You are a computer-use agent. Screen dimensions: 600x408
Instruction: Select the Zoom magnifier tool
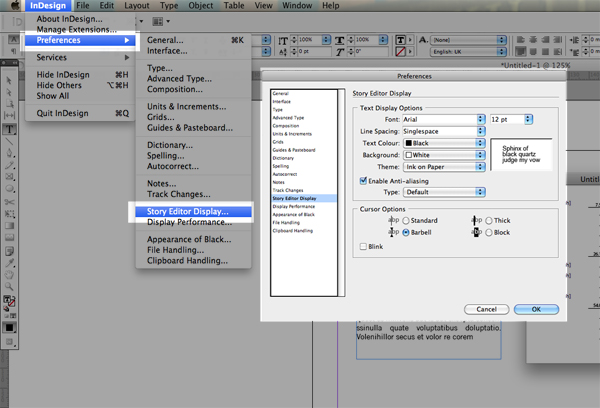tap(10, 286)
